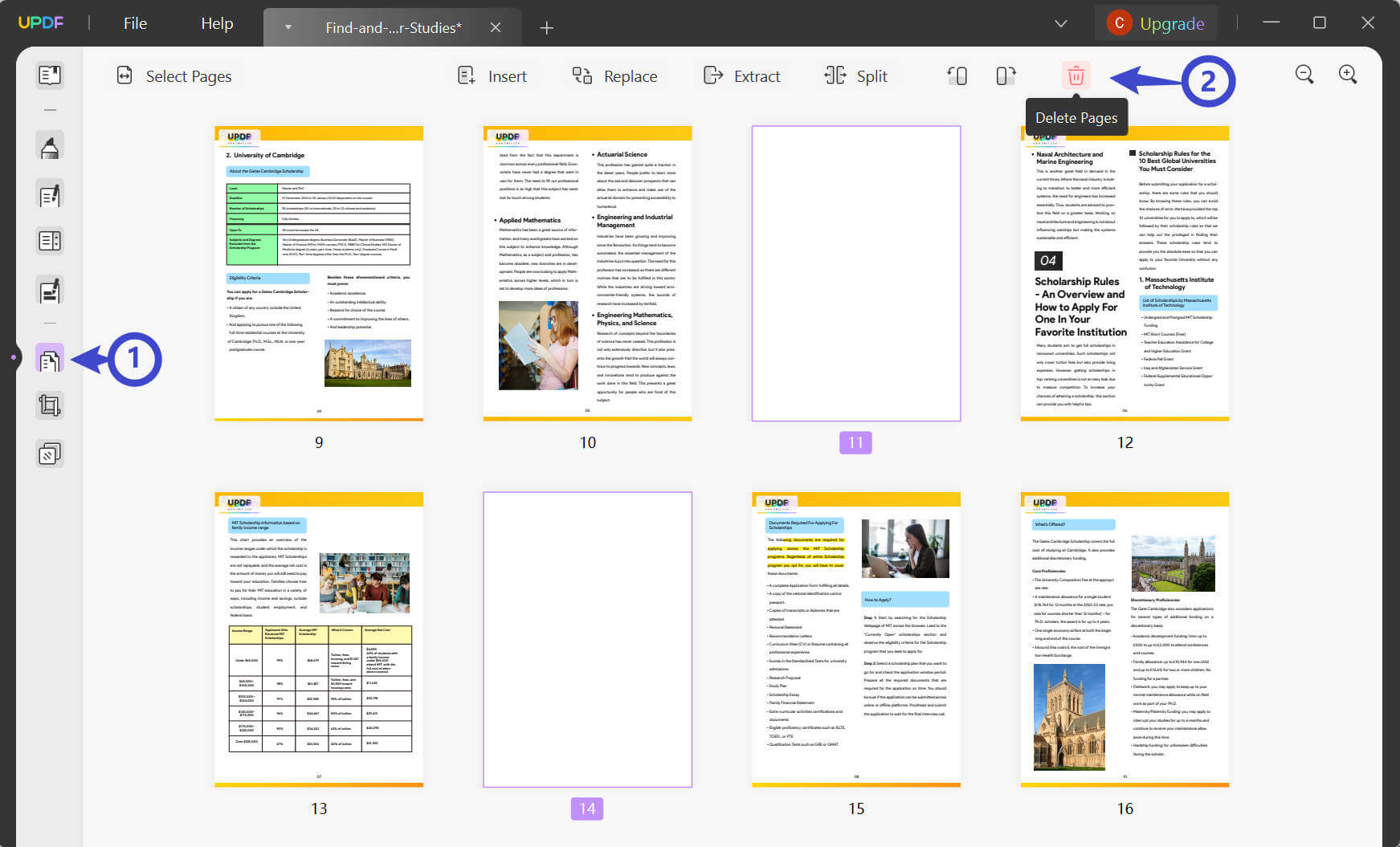Open the Help menu
This screenshot has width=1400, height=847.
pyautogui.click(x=217, y=23)
